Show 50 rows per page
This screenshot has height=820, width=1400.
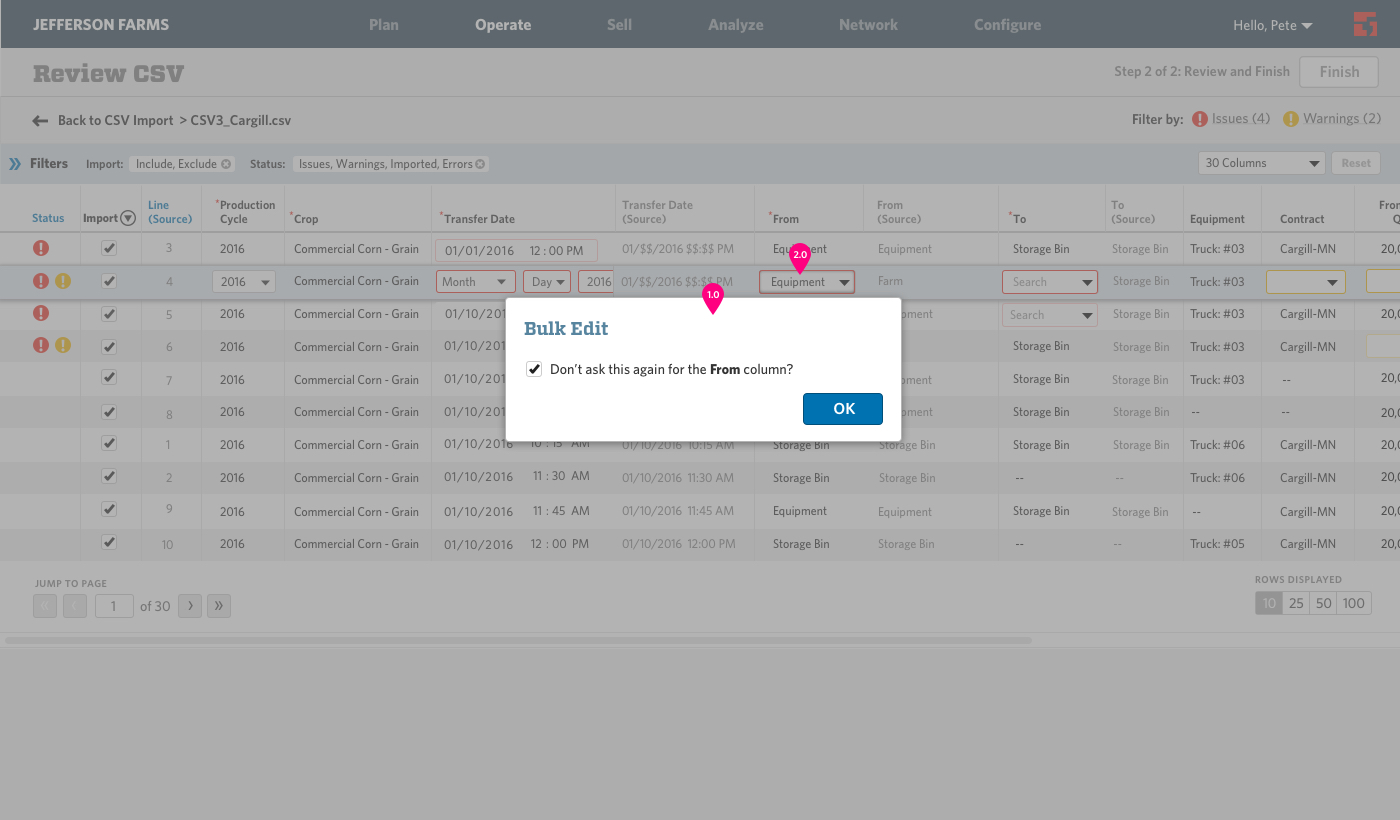[x=1324, y=603]
